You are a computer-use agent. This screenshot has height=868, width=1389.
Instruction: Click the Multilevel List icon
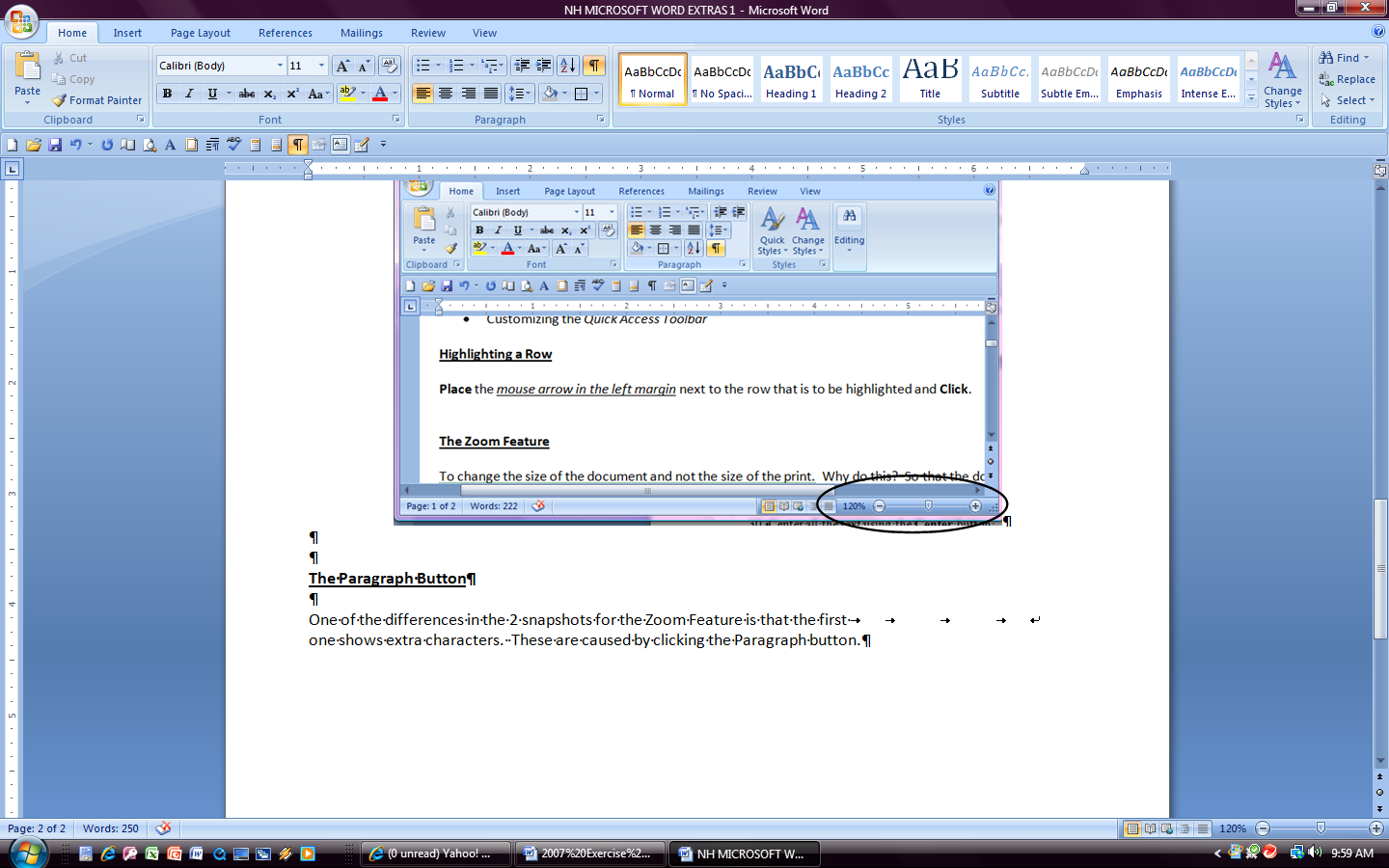coord(490,66)
